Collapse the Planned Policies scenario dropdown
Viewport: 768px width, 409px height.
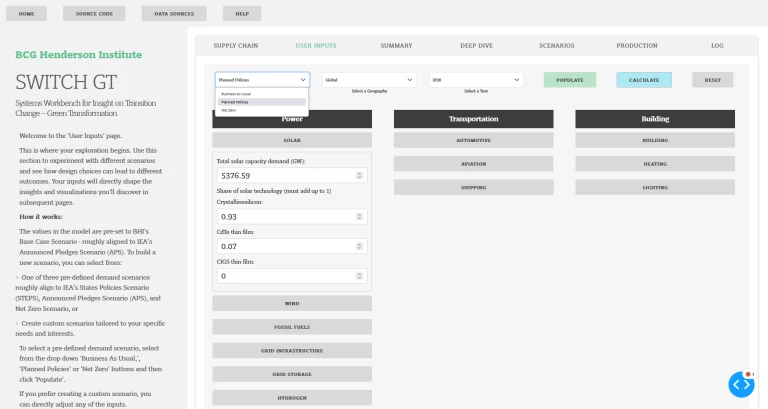tap(261, 79)
